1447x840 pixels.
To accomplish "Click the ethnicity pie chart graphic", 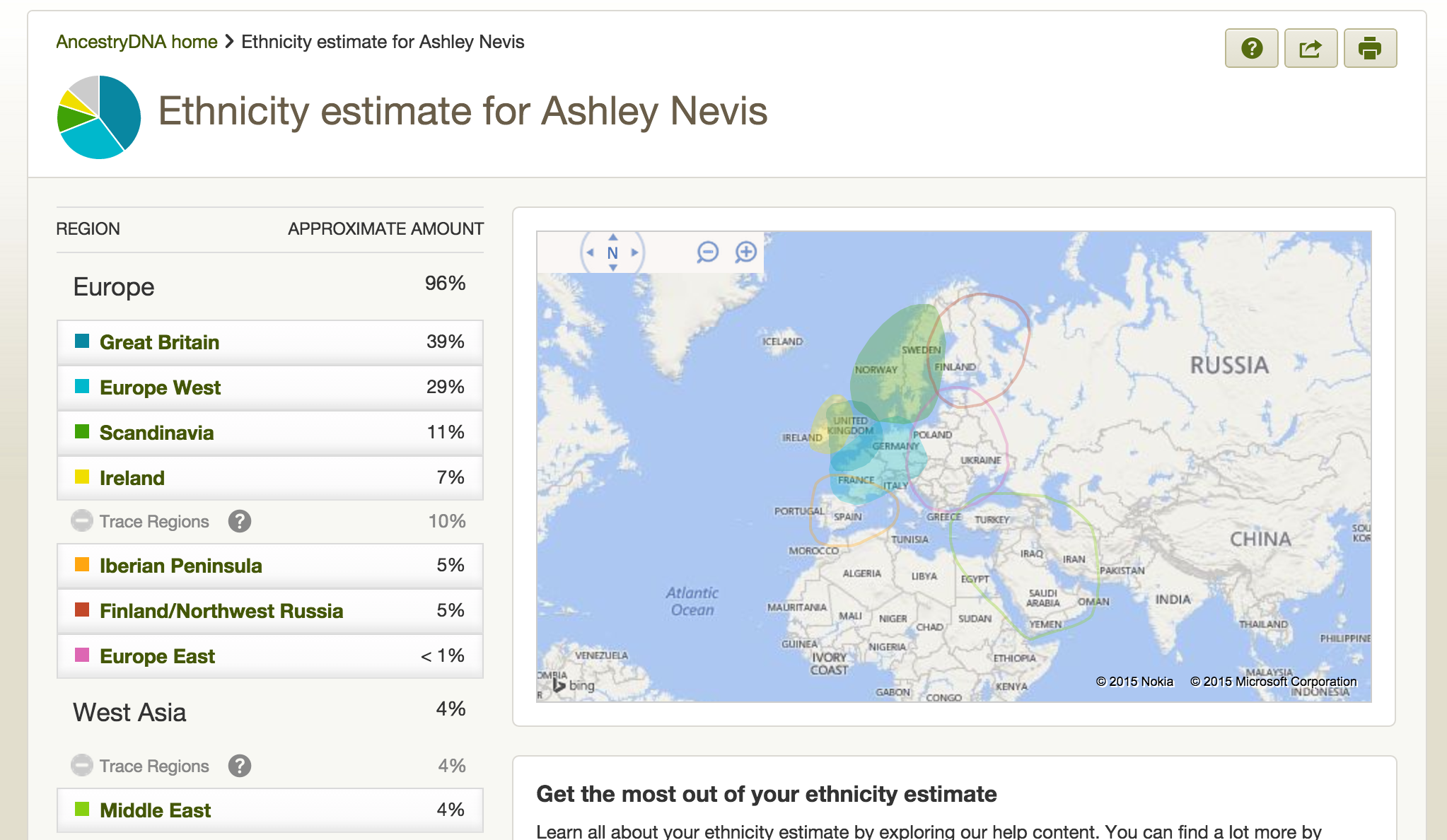I will point(99,117).
